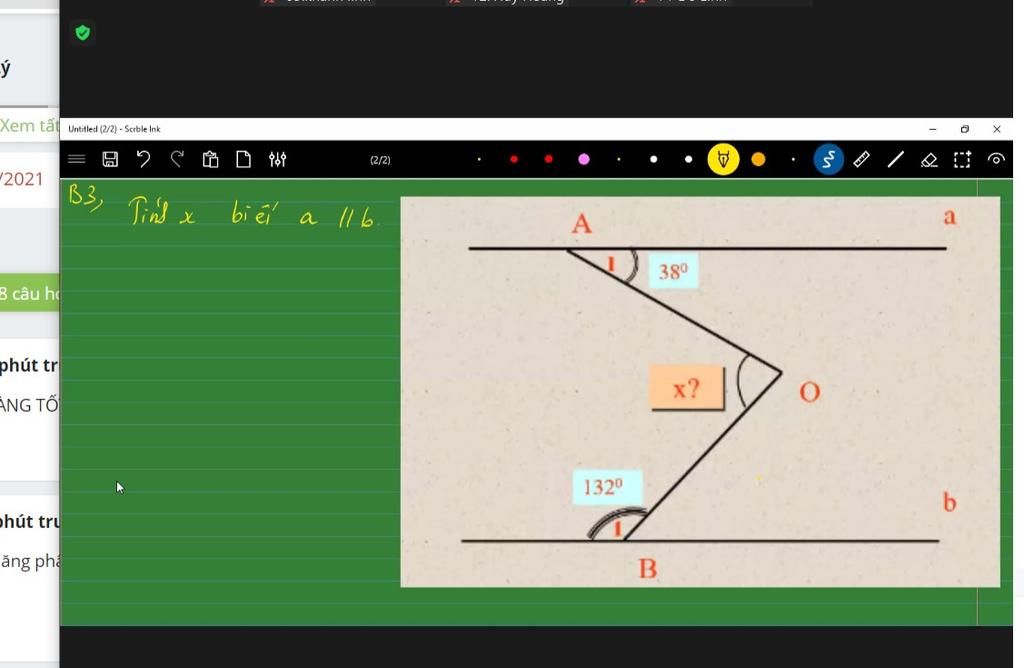Screen dimensions: 1024x668
Task: Open the settings sliders icon
Action: [x=277, y=159]
